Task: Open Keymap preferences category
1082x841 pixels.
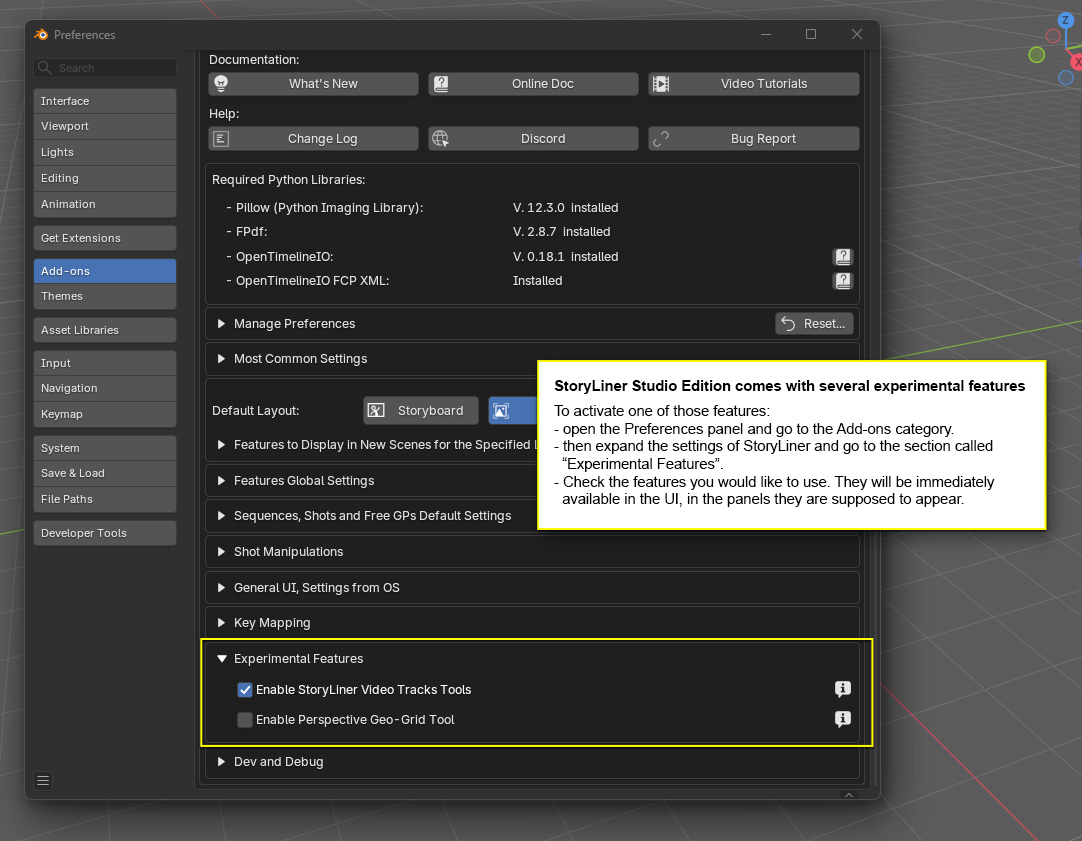Action: [x=105, y=415]
